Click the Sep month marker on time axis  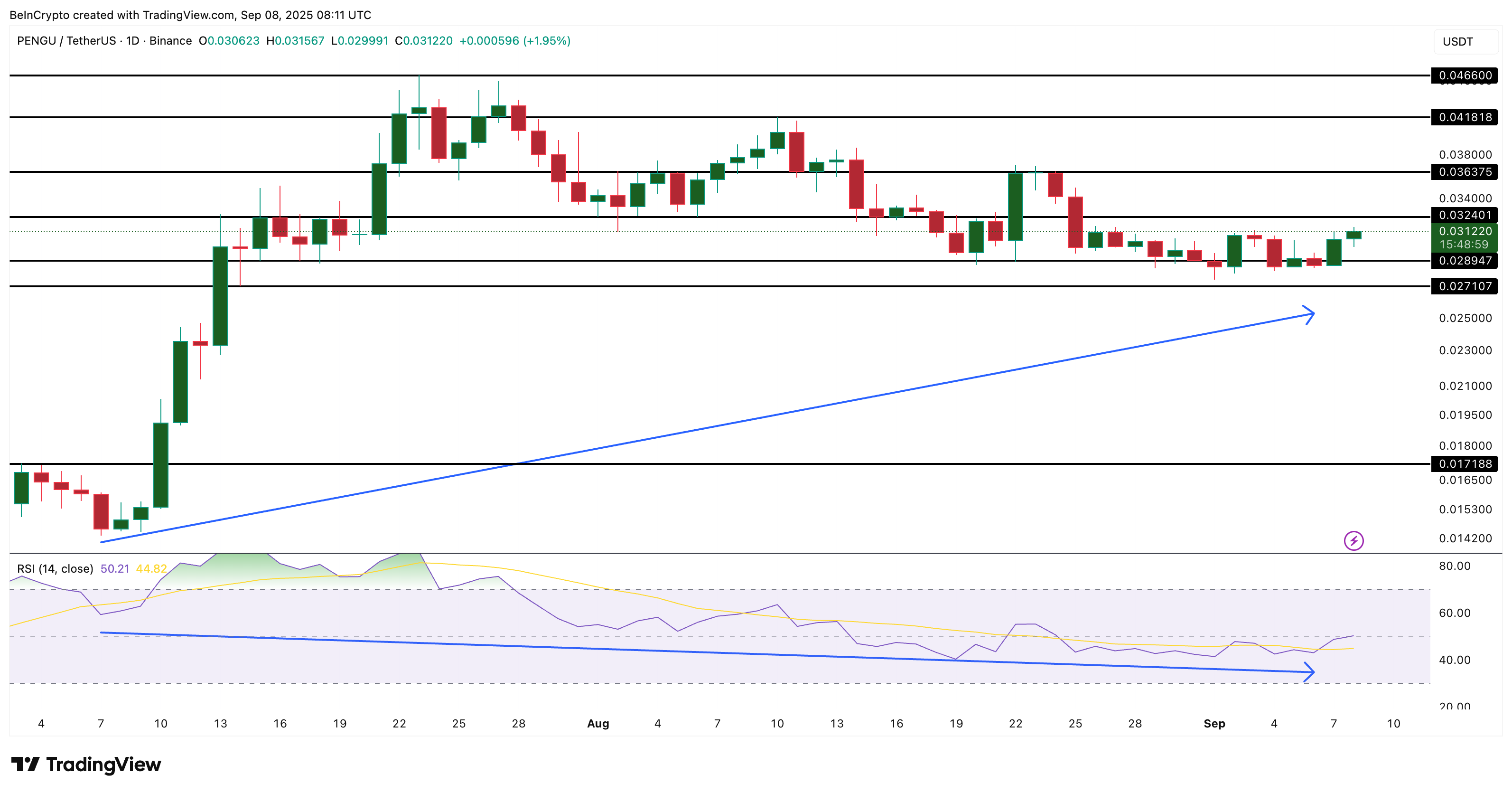(1214, 724)
